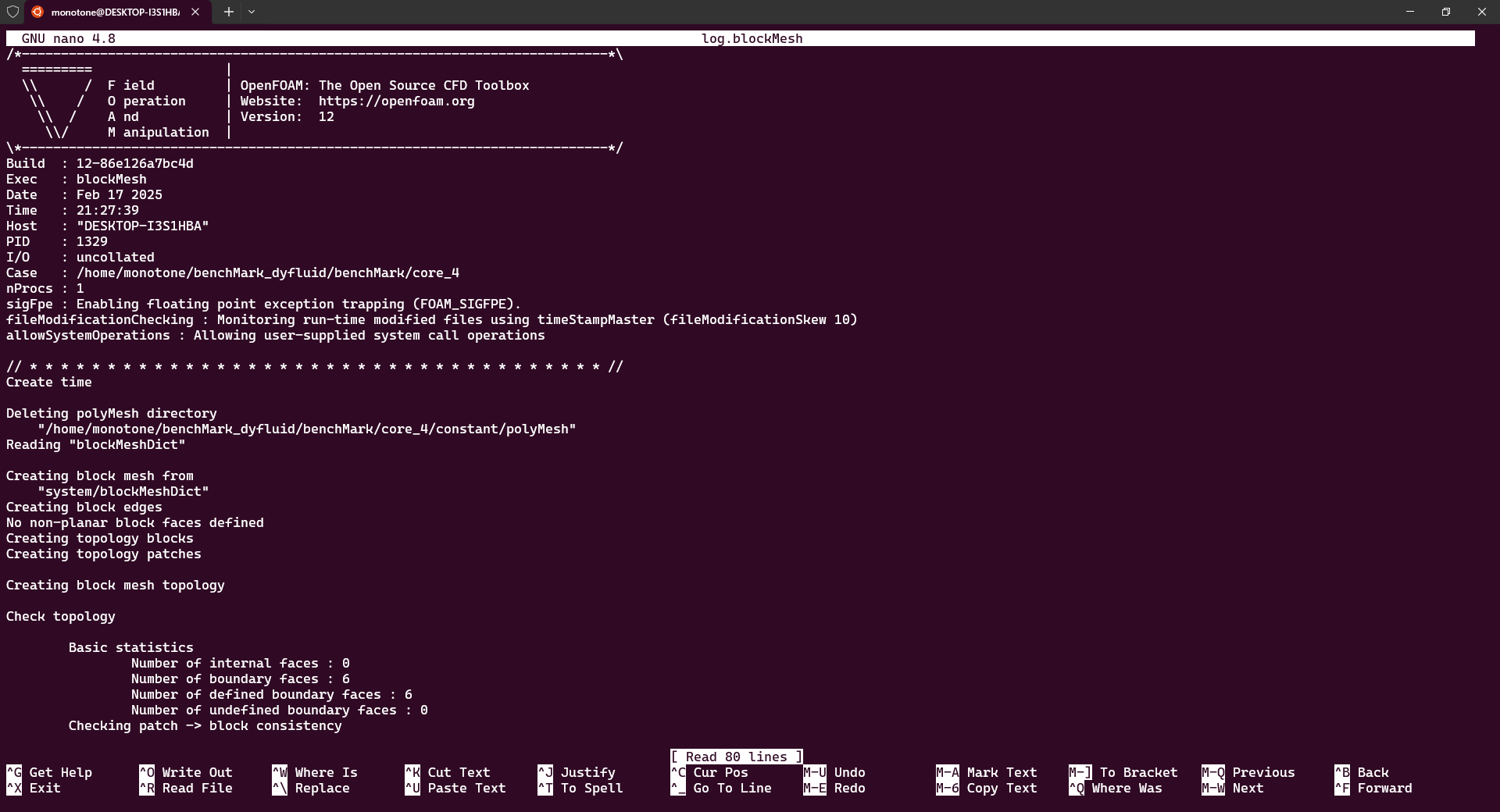Click the ^J Justify shortcut
Screen dimensions: 1500x812
[x=577, y=772]
